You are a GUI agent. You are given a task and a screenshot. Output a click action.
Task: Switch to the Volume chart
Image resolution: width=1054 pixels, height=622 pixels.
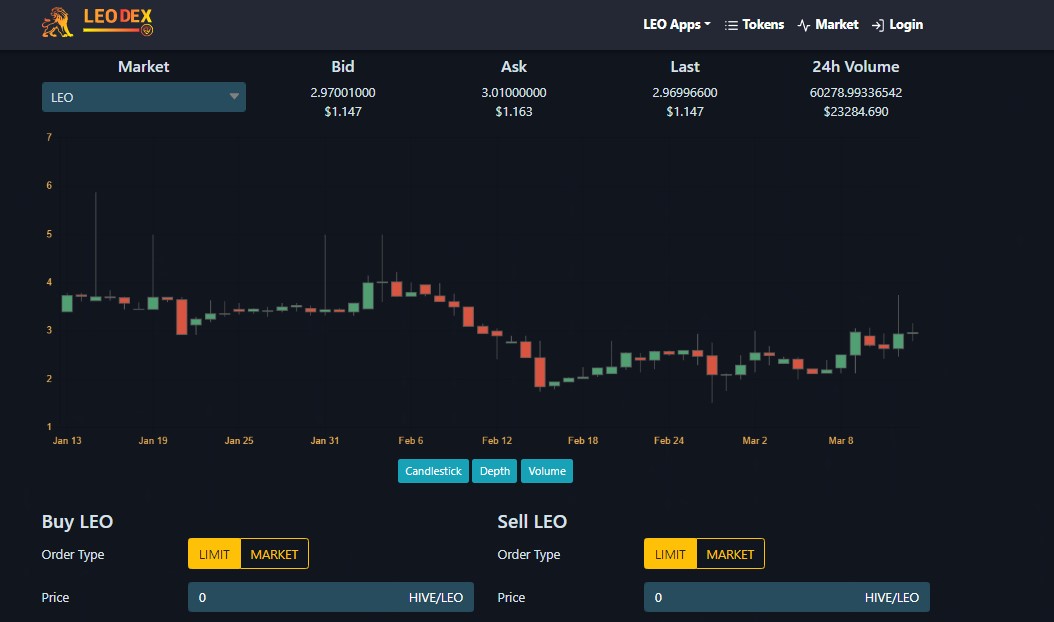tap(546, 471)
